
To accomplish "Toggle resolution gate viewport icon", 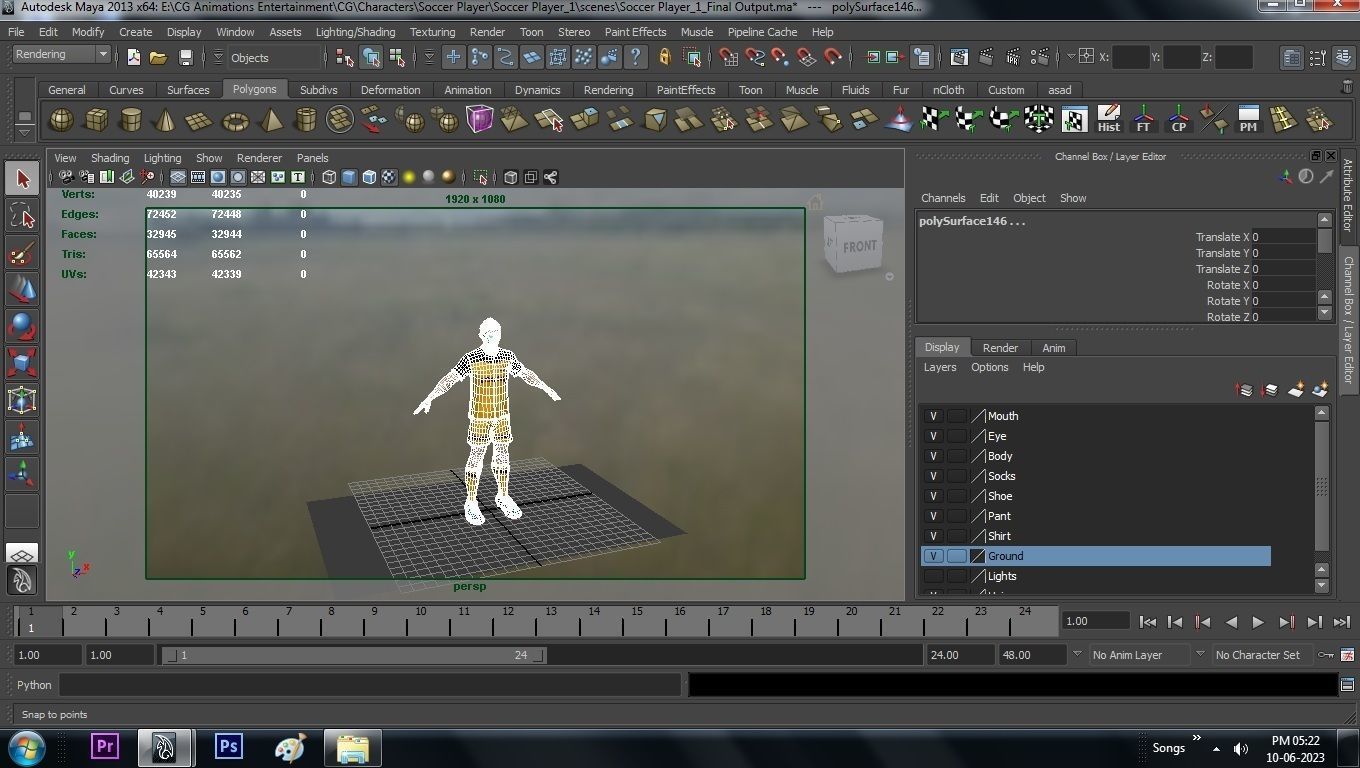I will 218,177.
